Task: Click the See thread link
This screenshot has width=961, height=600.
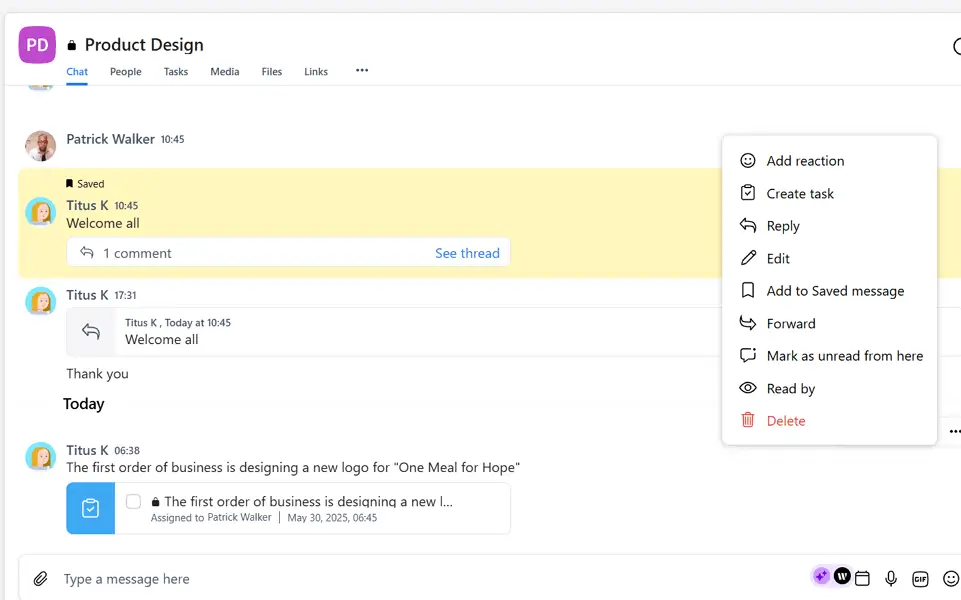Action: [x=467, y=253]
